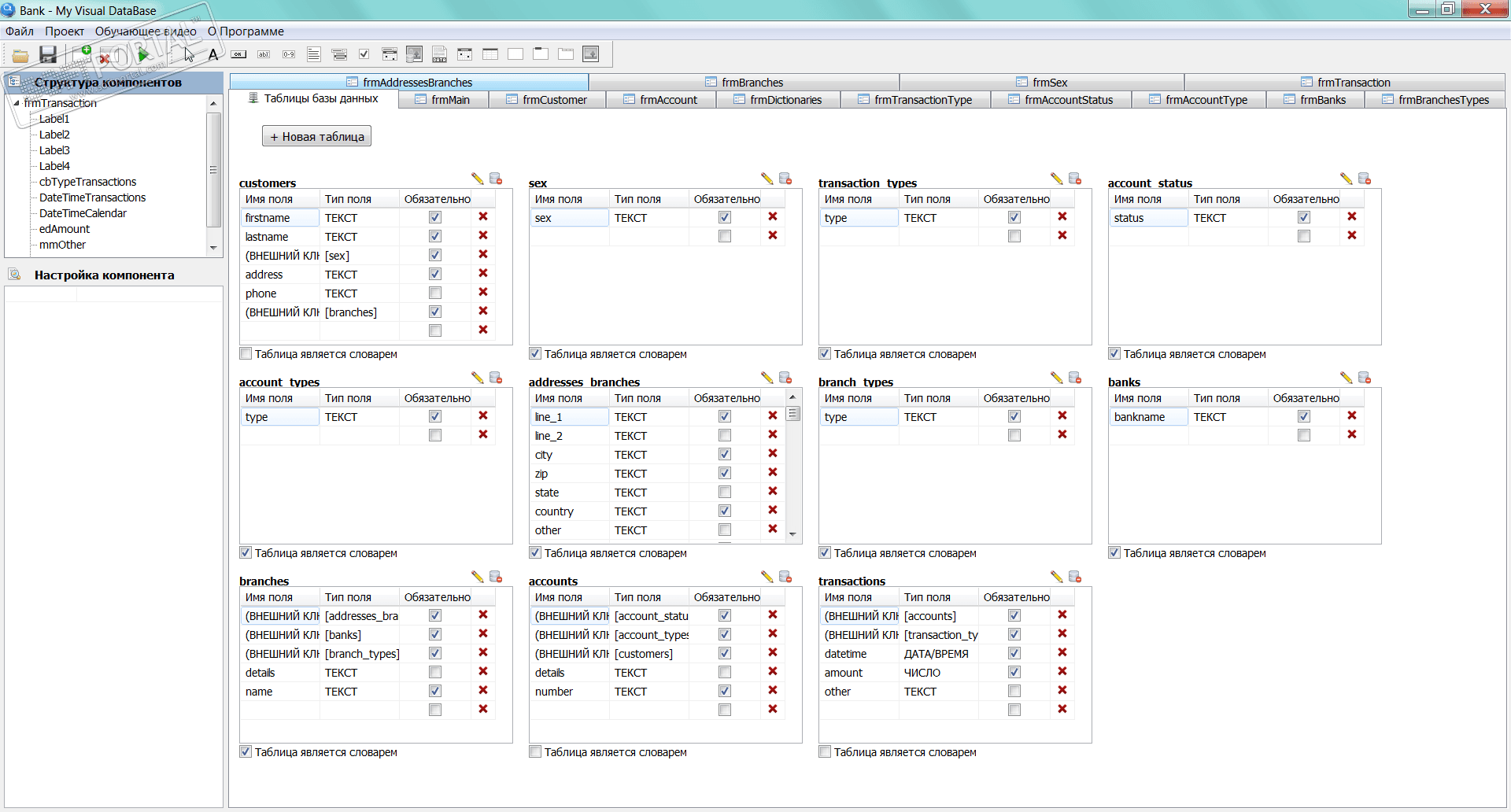Screen dimensions: 1511x812
Task: Toggle required checkbox for phone field
Action: point(435,293)
